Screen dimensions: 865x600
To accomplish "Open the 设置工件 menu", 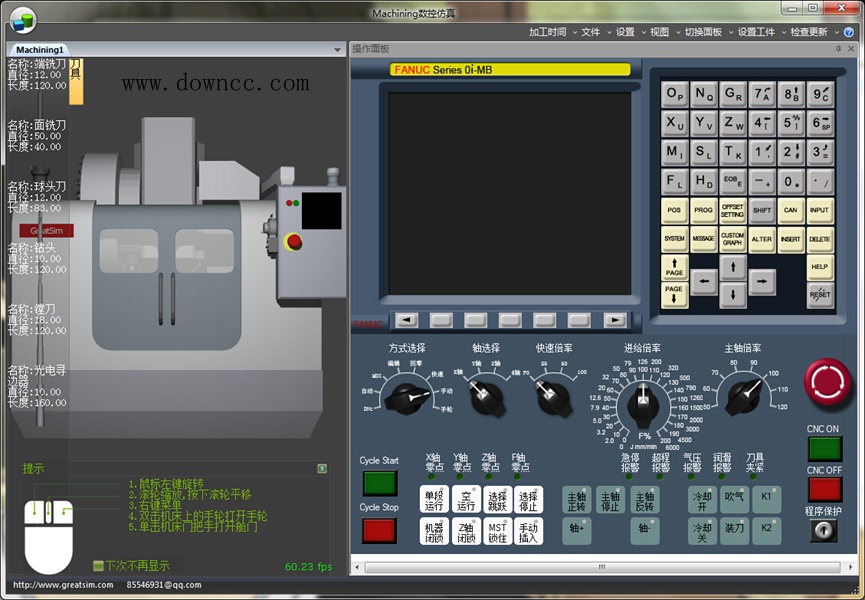I will tap(756, 31).
